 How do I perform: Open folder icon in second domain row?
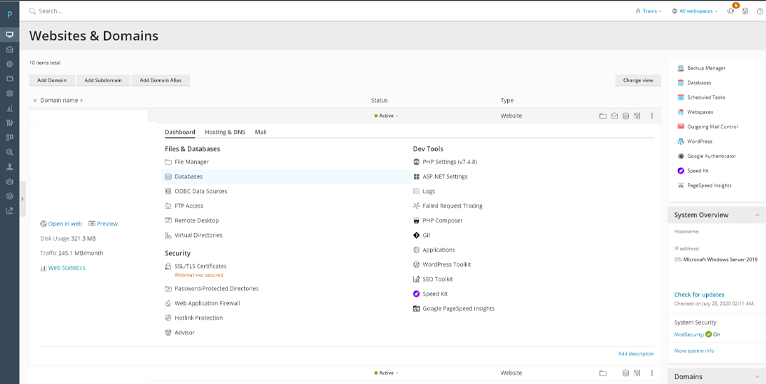[603, 373]
